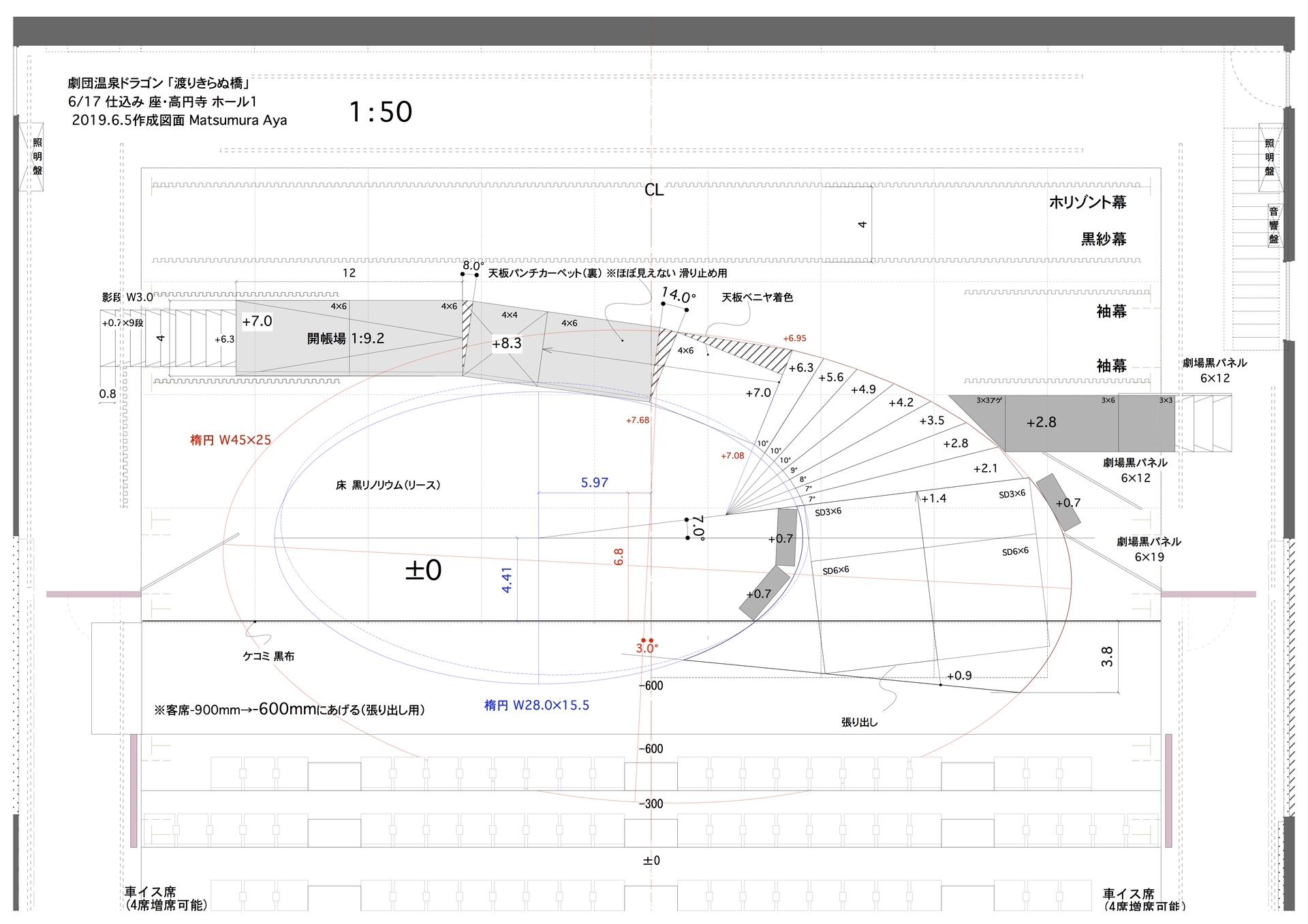Select the CL center line label
This screenshot has height=924, width=1308.
tap(654, 190)
